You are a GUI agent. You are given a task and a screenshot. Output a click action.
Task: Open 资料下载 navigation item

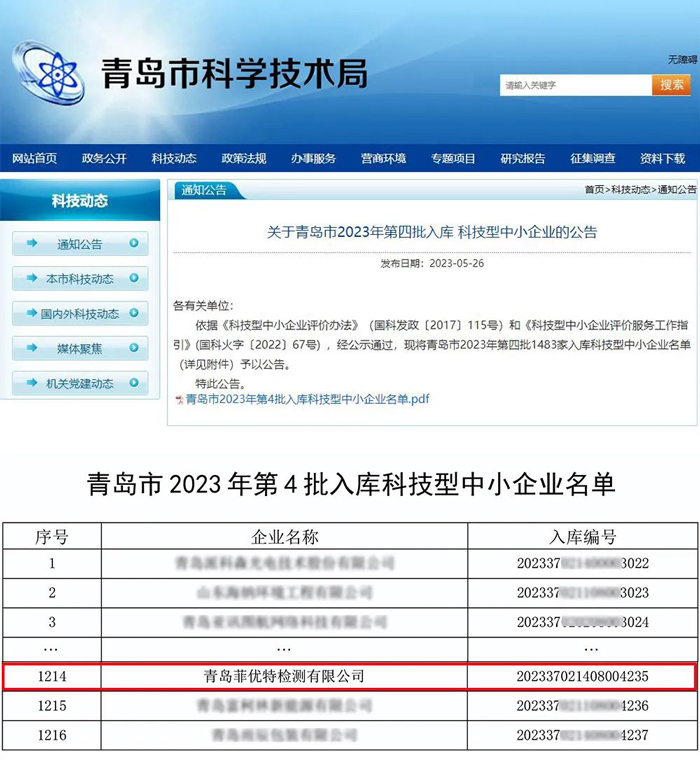663,159
